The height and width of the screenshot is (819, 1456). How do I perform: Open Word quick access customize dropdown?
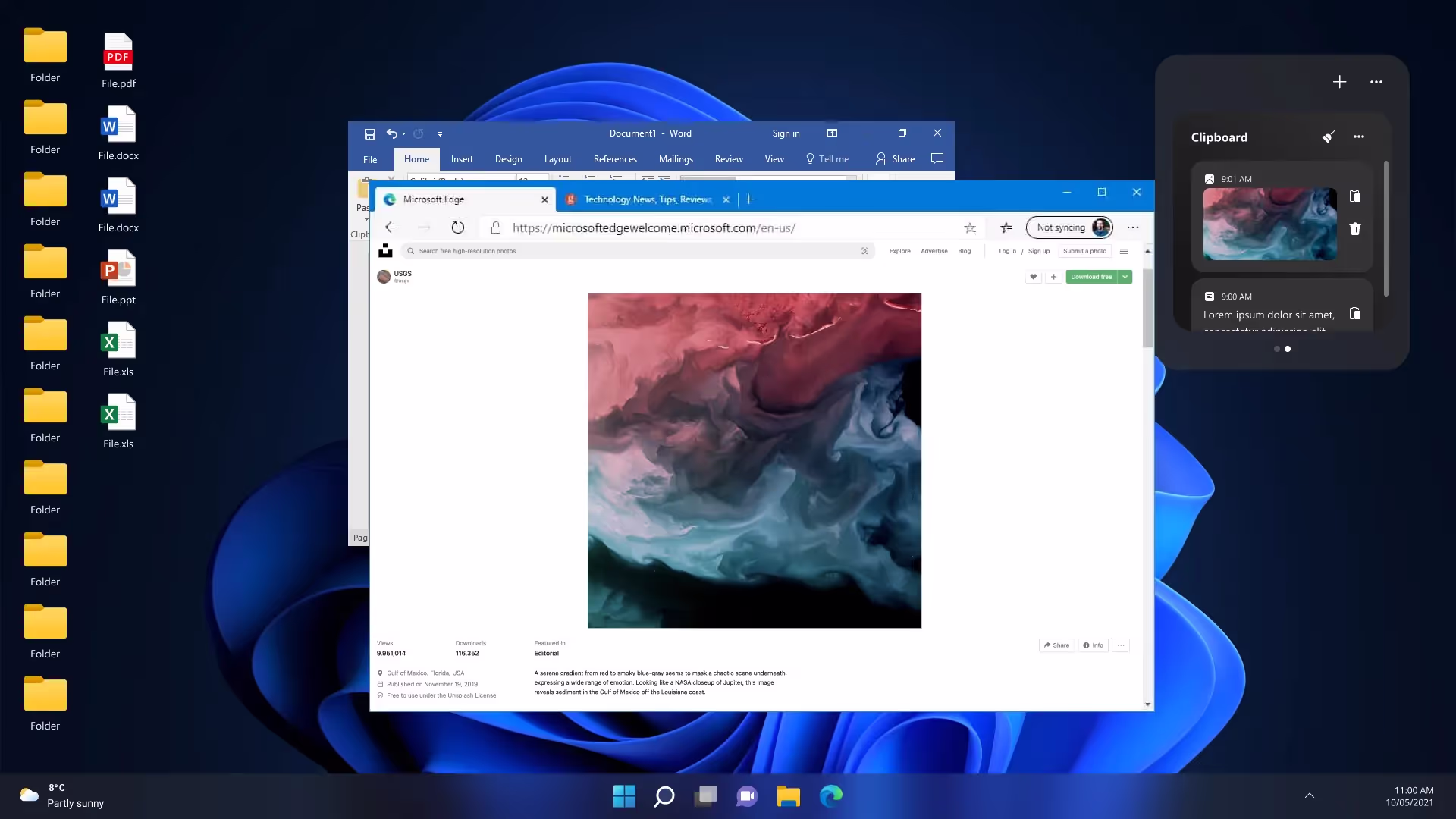coord(440,133)
